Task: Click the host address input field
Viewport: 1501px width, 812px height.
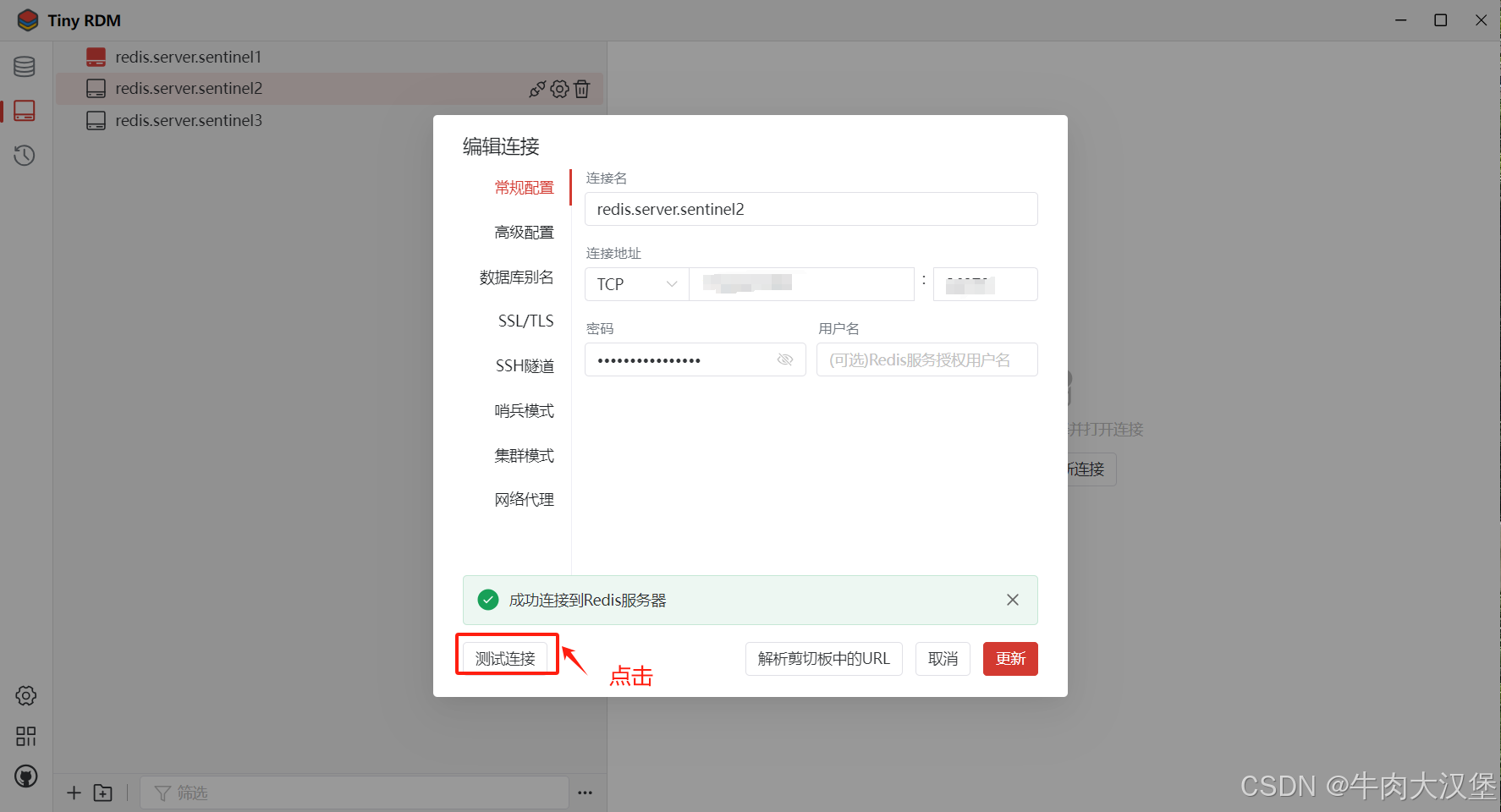Action: tap(802, 284)
